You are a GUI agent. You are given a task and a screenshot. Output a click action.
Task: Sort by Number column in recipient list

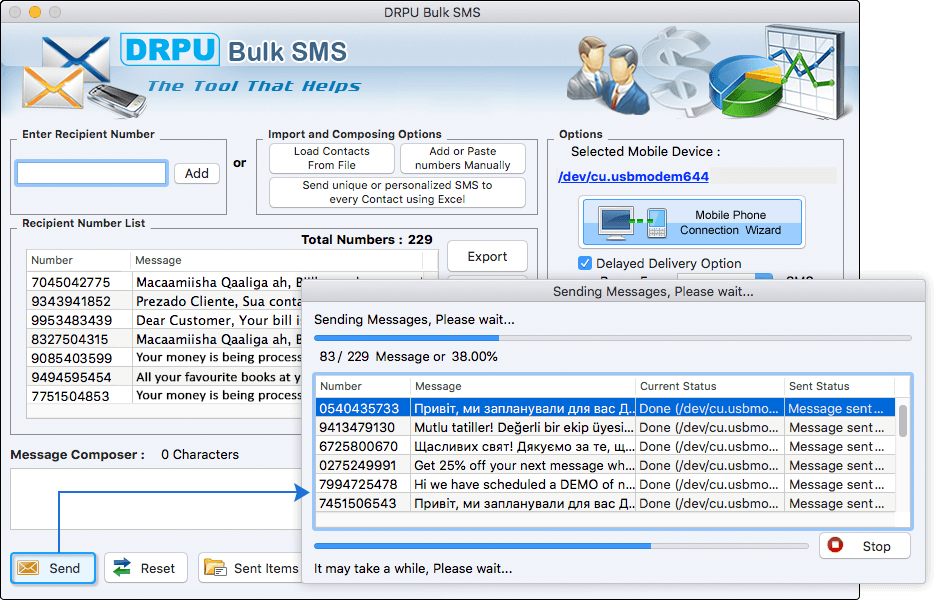pyautogui.click(x=78, y=260)
